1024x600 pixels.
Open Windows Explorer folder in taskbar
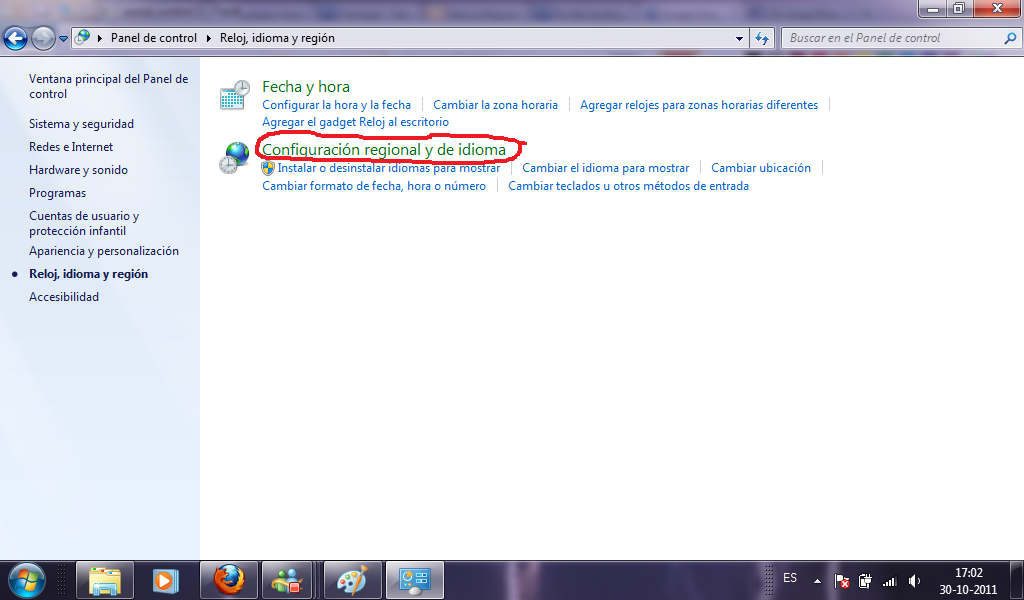[x=105, y=580]
